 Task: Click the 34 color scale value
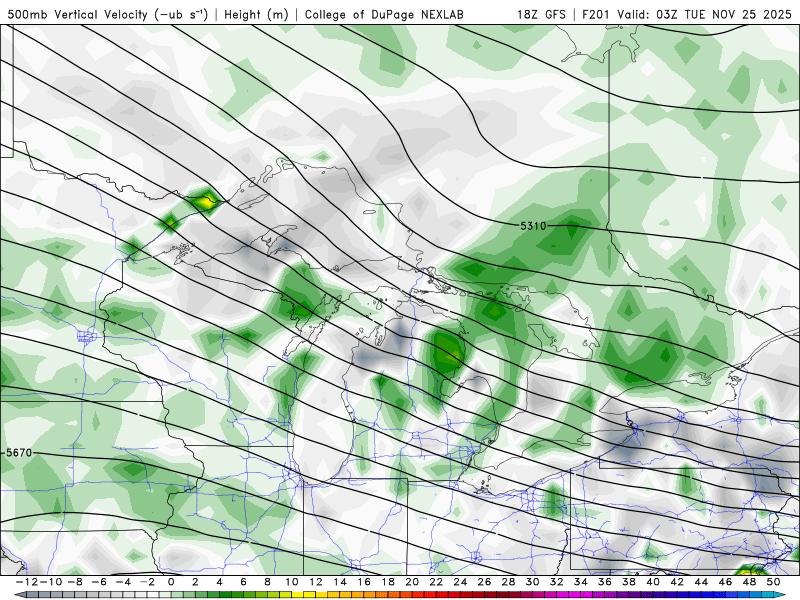click(581, 582)
